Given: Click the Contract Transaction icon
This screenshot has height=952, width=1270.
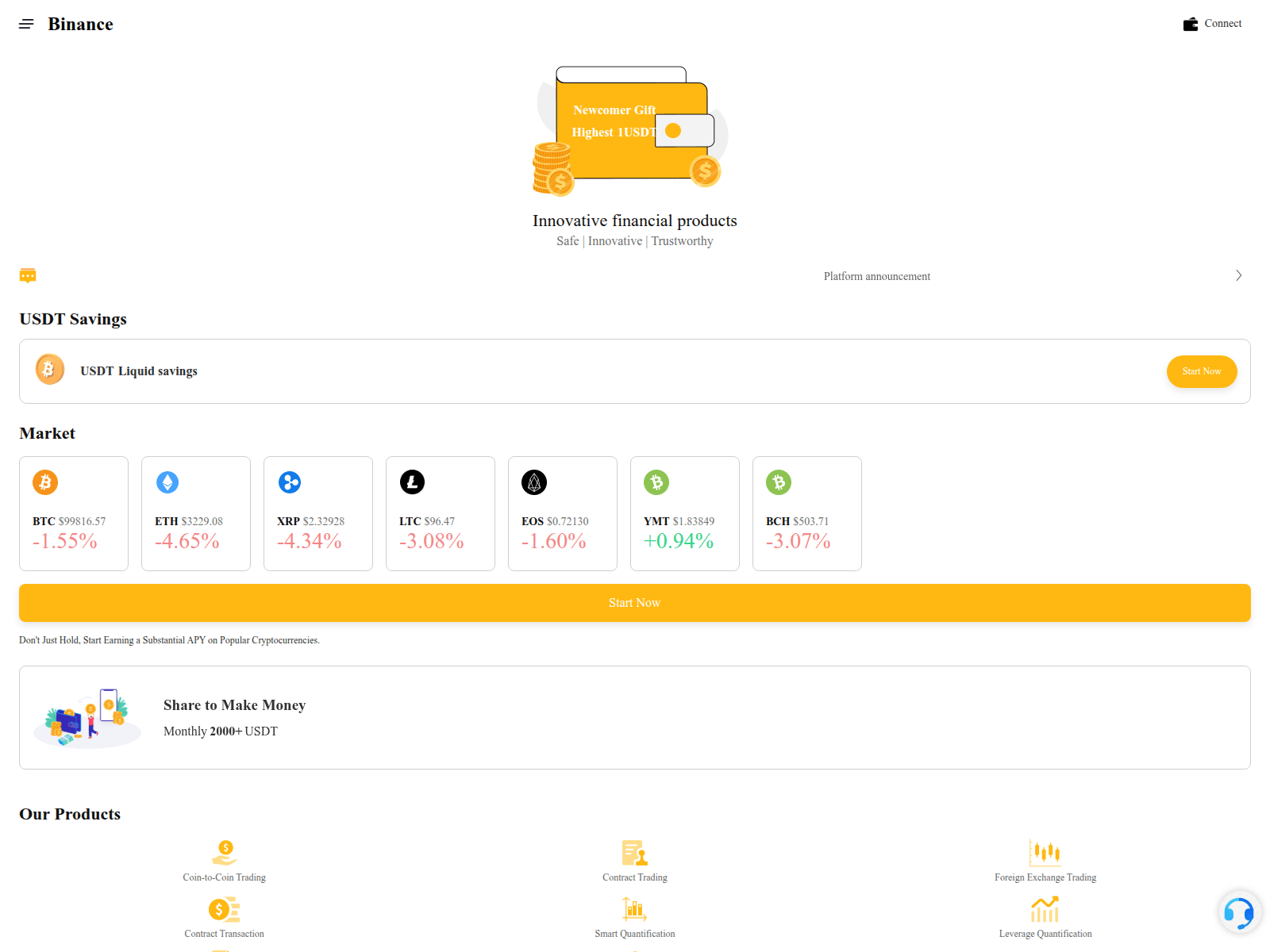Looking at the screenshot, I should pyautogui.click(x=225, y=909).
